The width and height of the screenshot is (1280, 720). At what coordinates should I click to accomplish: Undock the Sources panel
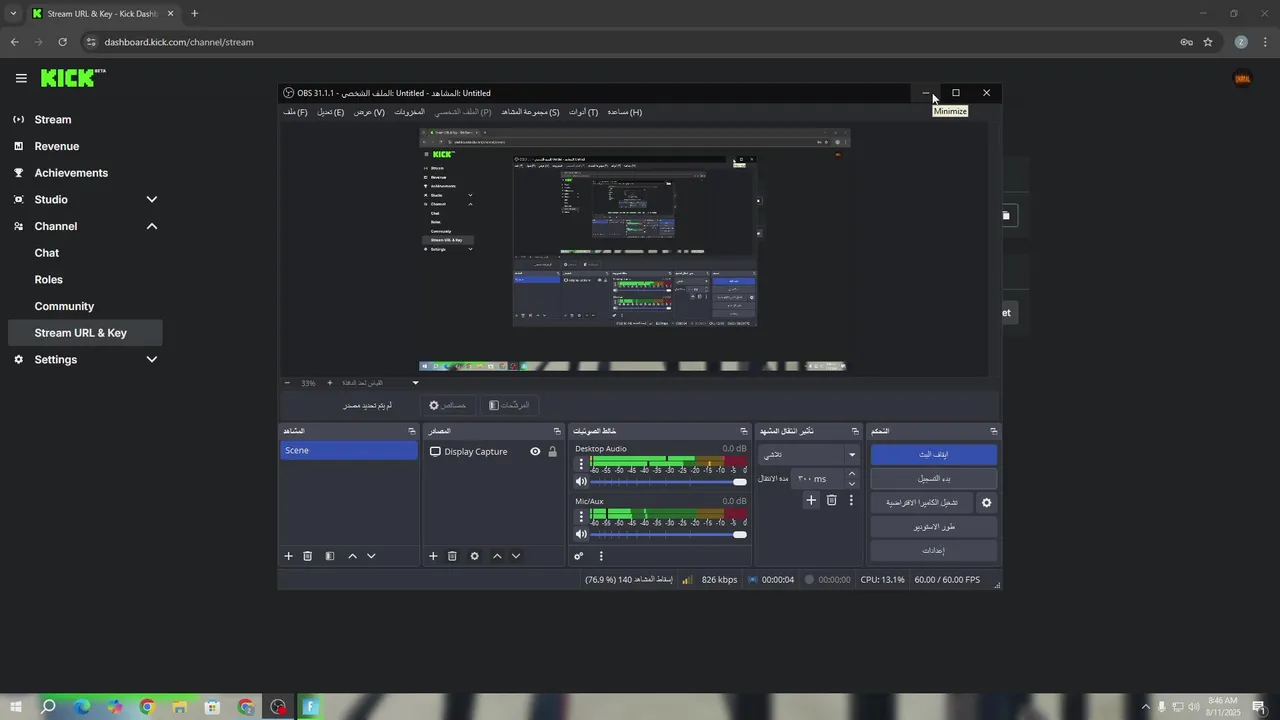click(x=555, y=431)
